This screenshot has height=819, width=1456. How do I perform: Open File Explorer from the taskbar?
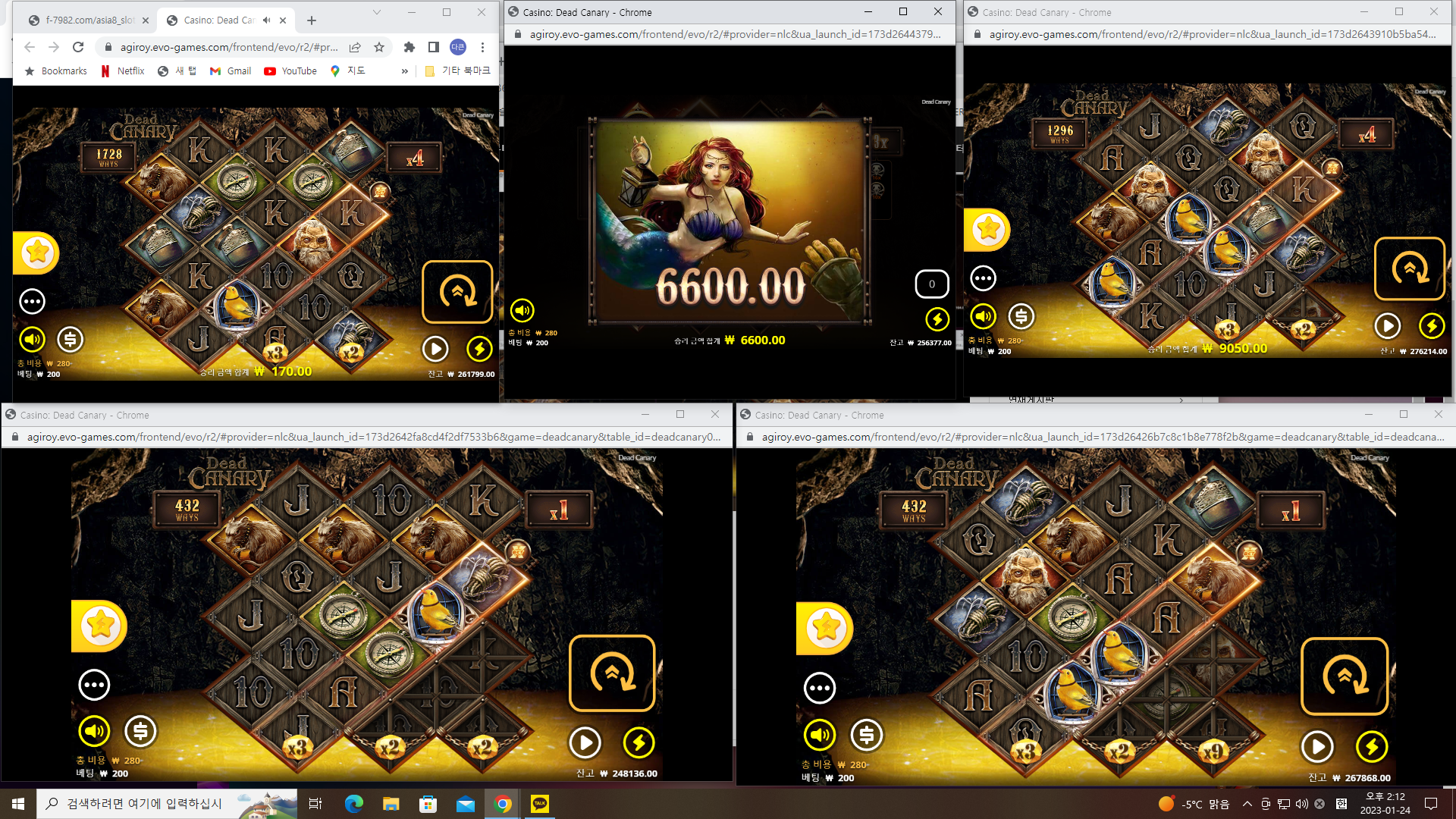(x=391, y=804)
